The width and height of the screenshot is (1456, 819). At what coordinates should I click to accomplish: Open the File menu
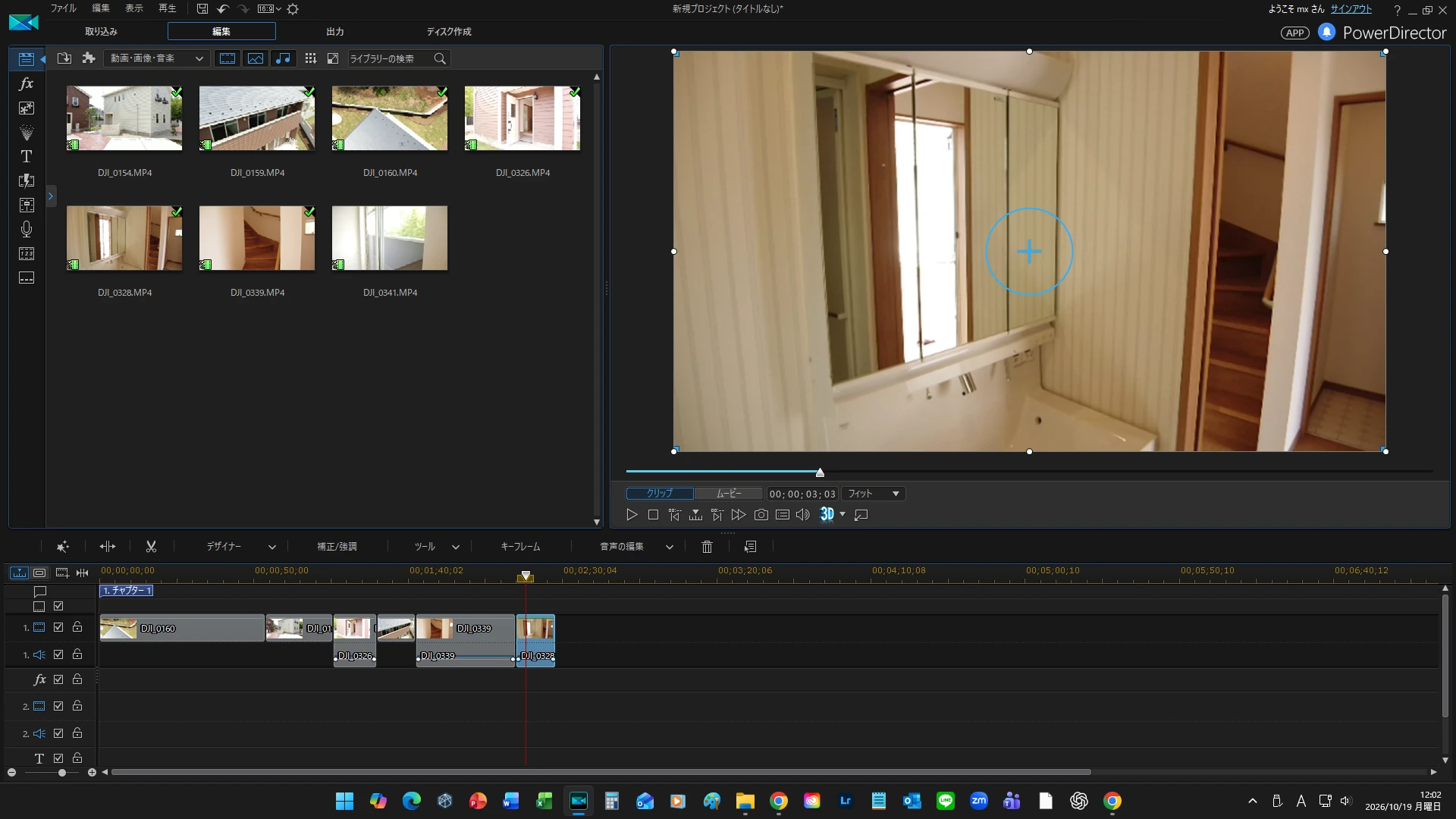tap(63, 8)
